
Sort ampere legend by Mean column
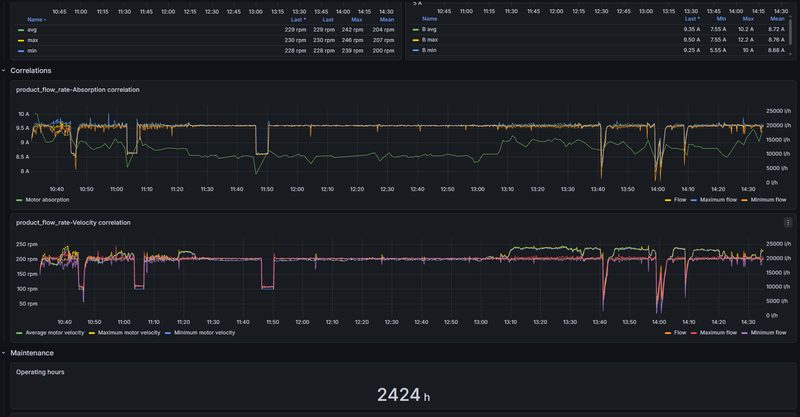click(x=777, y=18)
